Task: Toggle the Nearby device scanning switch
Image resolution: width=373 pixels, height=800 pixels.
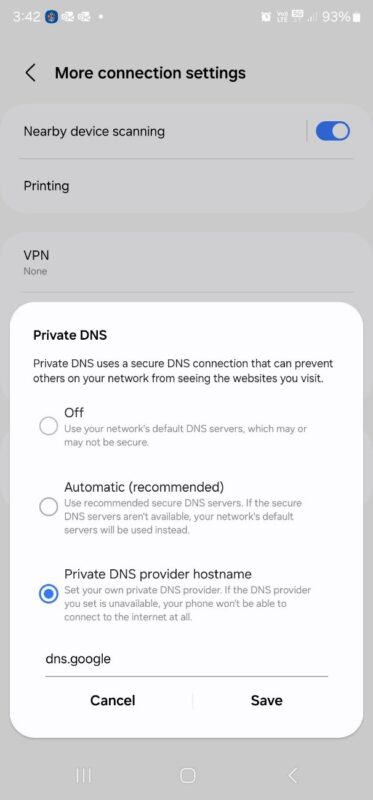Action: tap(333, 131)
